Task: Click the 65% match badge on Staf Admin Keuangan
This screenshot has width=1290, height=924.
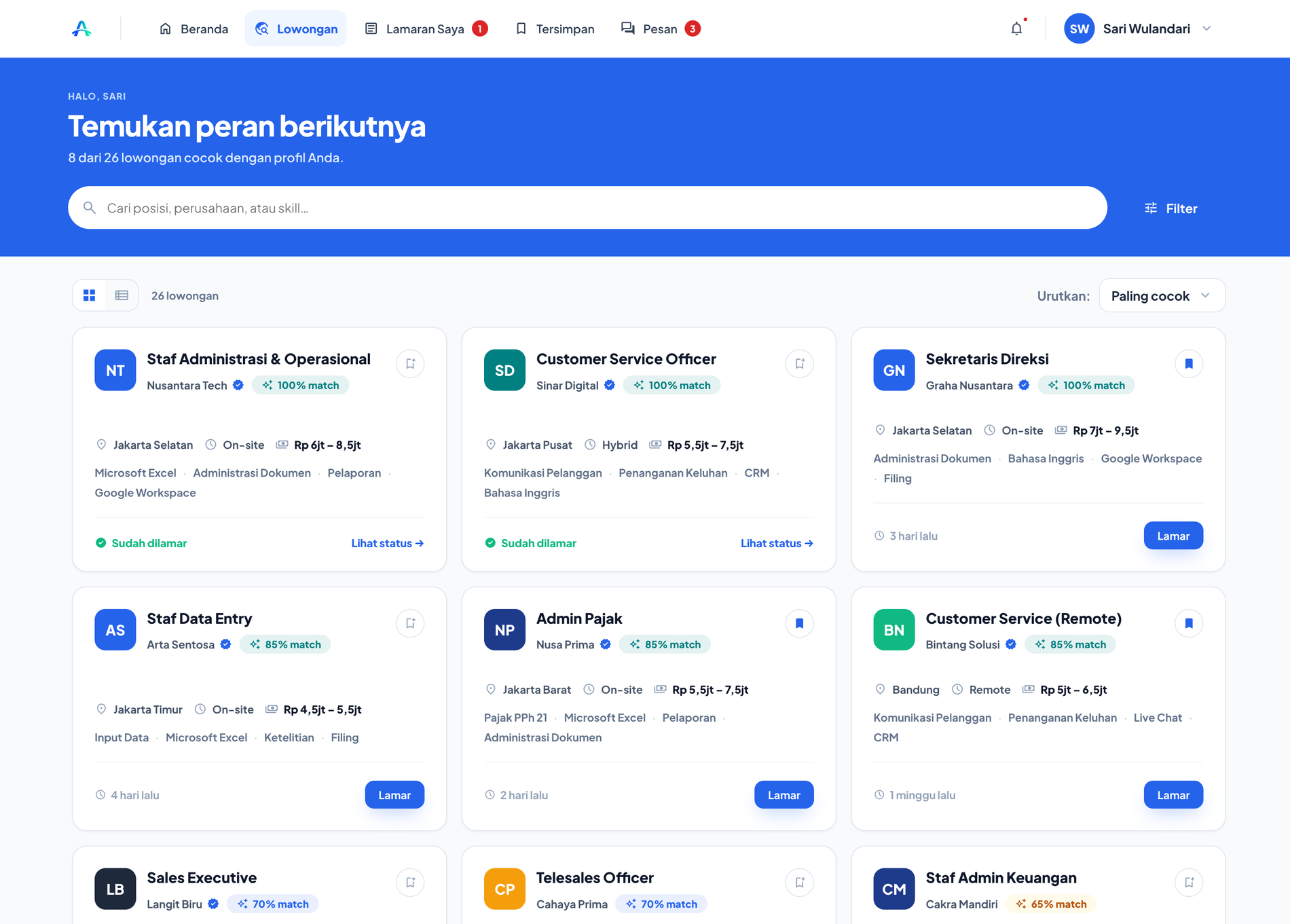Action: tap(1051, 904)
